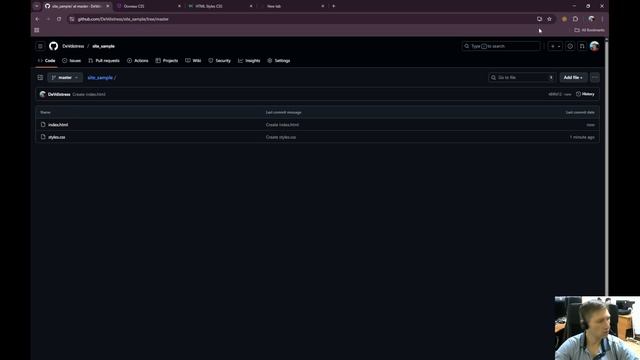Expand the file tree side panel
The width and height of the screenshot is (640, 360).
(x=40, y=78)
